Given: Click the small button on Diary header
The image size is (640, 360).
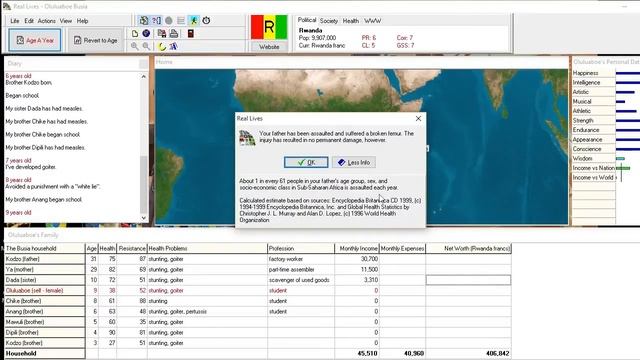Looking at the screenshot, I should tap(143, 64).
